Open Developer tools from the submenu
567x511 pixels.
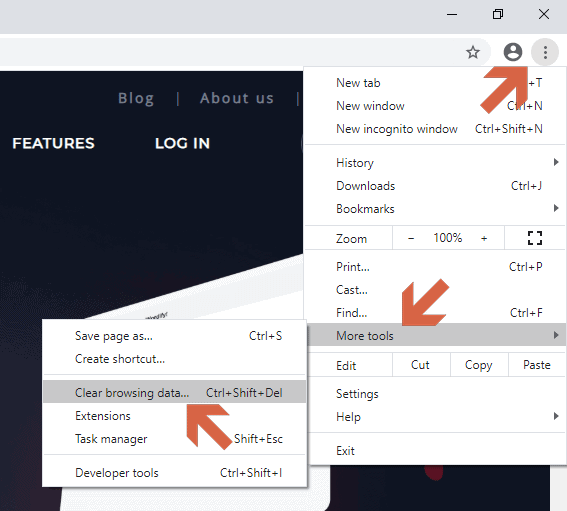(174, 473)
